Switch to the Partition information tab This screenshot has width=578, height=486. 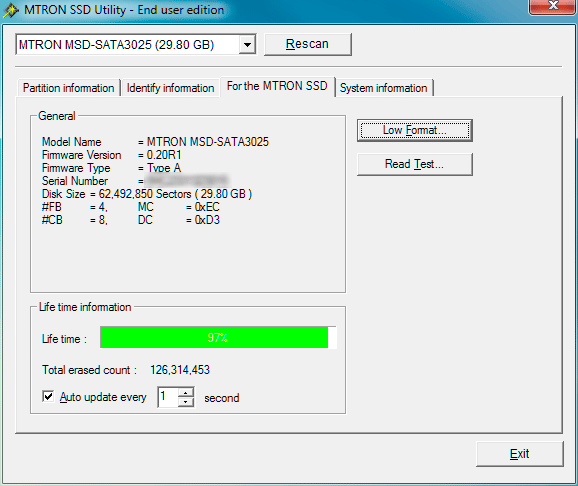pyautogui.click(x=69, y=88)
